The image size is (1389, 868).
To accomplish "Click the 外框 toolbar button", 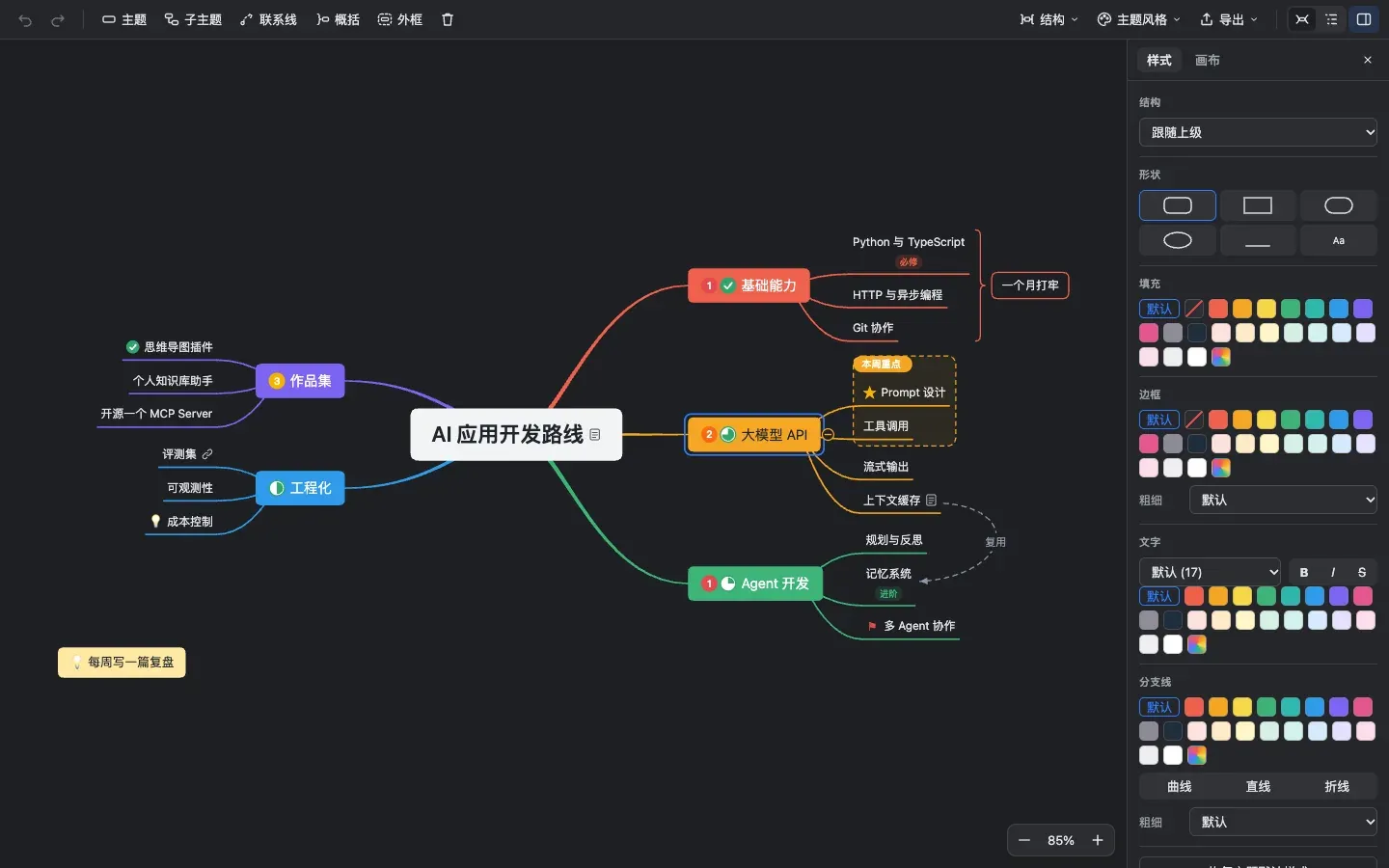I will pyautogui.click(x=400, y=19).
